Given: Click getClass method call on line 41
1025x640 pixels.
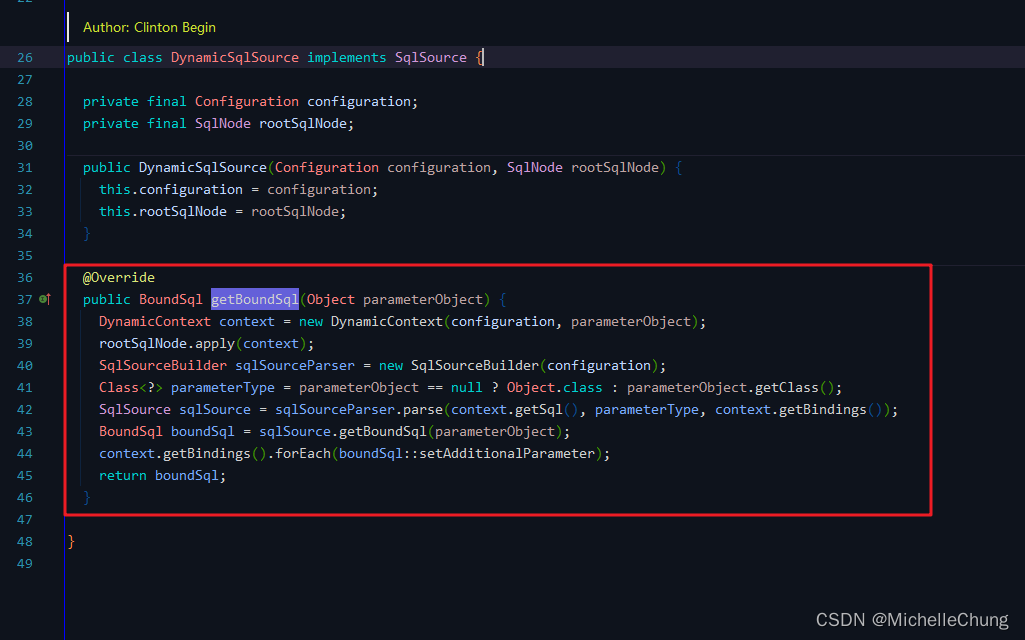Looking at the screenshot, I should pyautogui.click(x=786, y=388).
